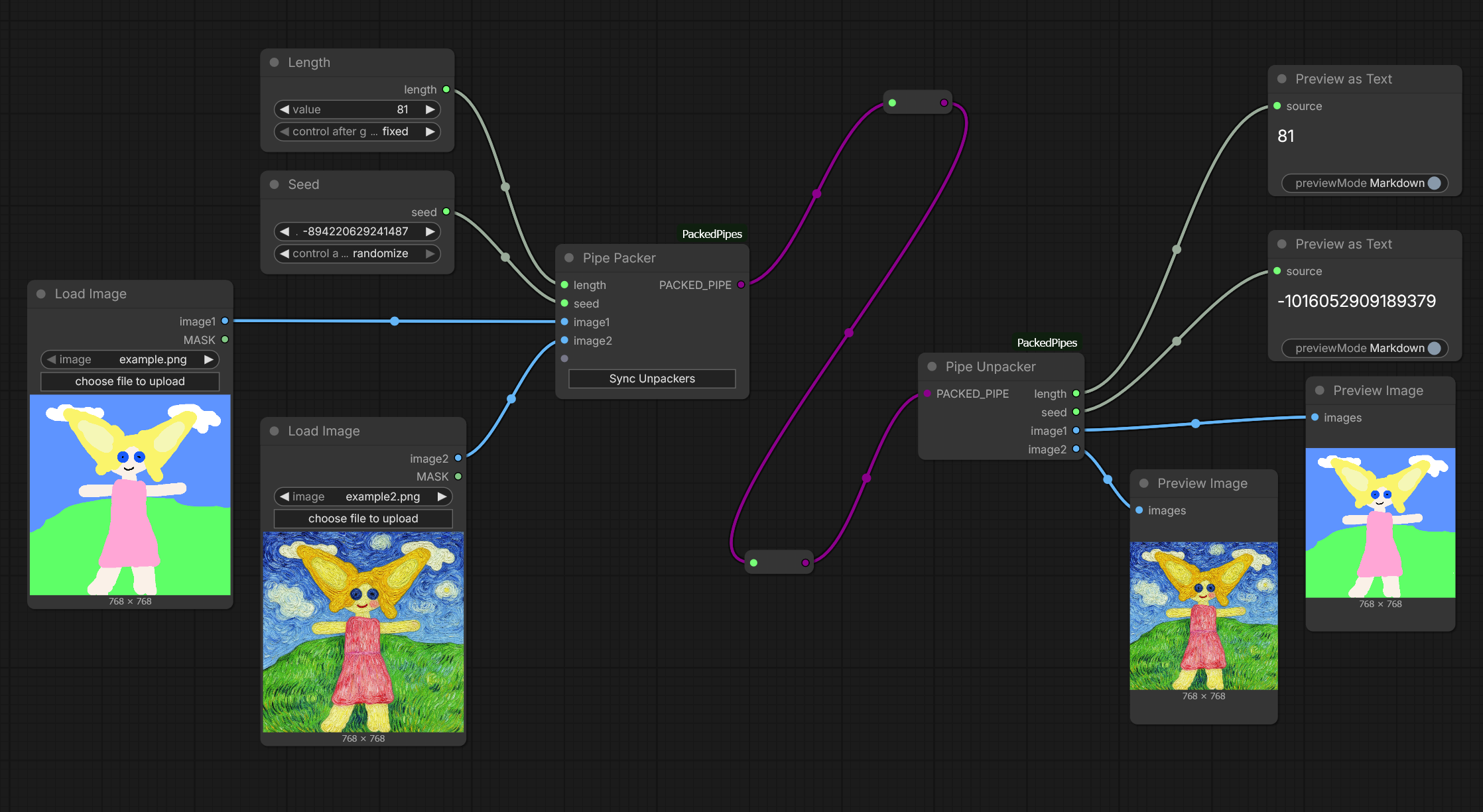Collapse the Pipe Unpacker node via title dot
The width and height of the screenshot is (1483, 812).
pyautogui.click(x=932, y=367)
